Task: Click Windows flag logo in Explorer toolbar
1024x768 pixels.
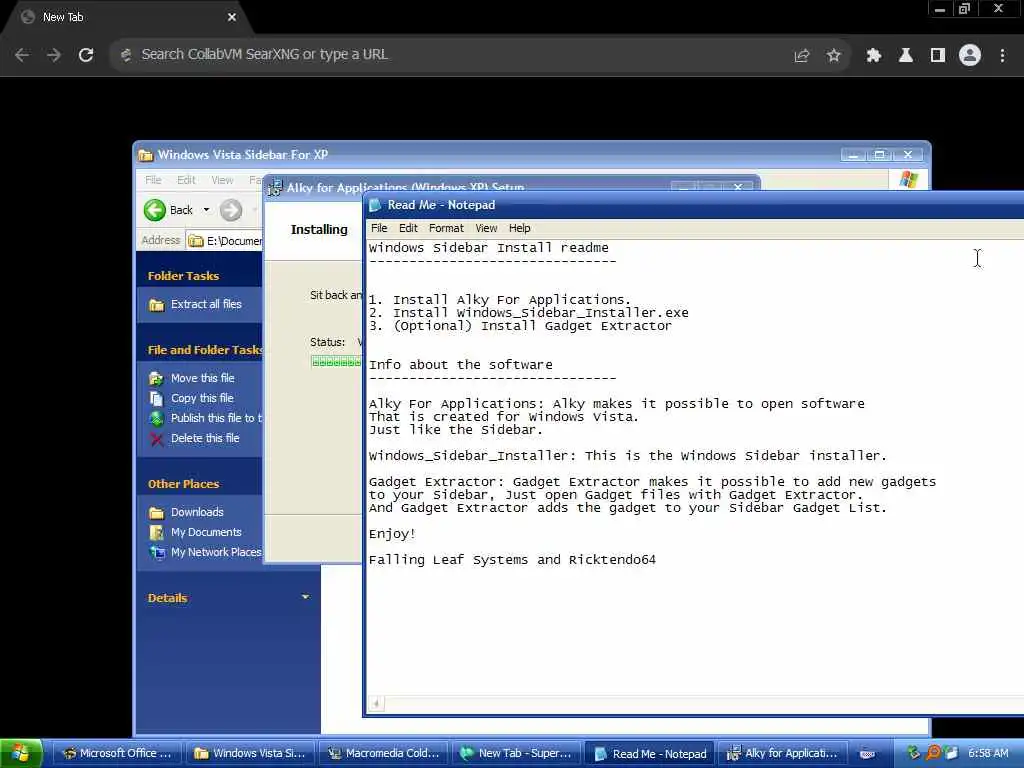Action: pos(908,179)
